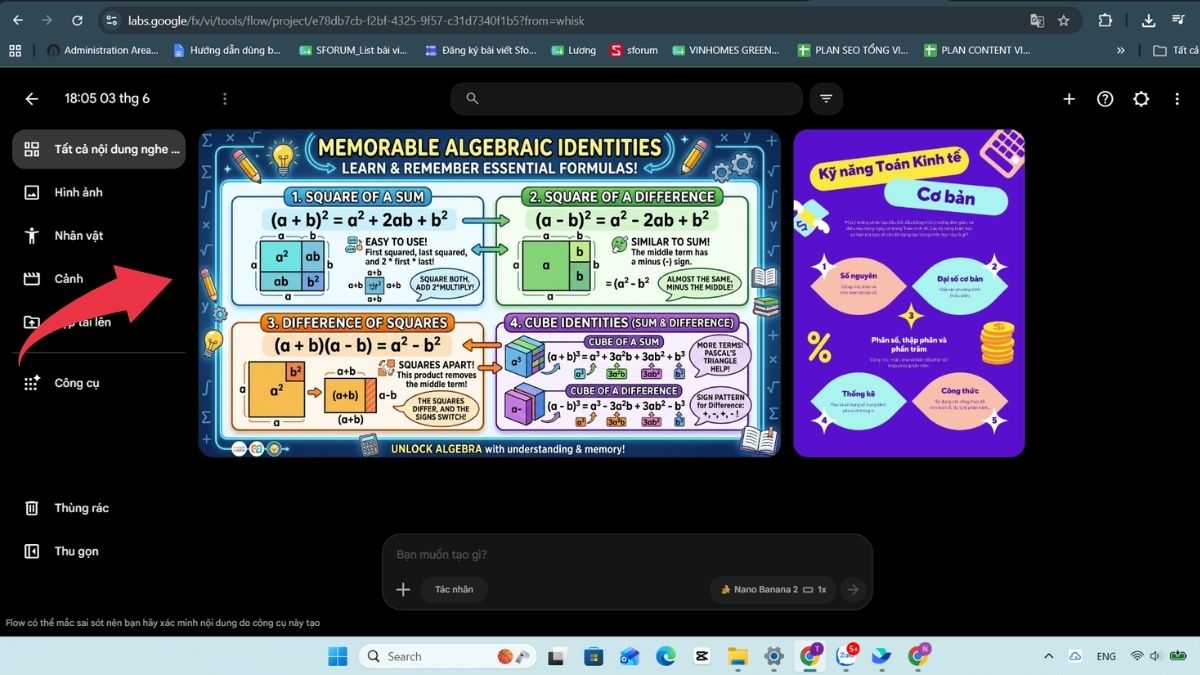Click the Chrome address bar URL
The width and height of the screenshot is (1200, 675).
(x=356, y=20)
